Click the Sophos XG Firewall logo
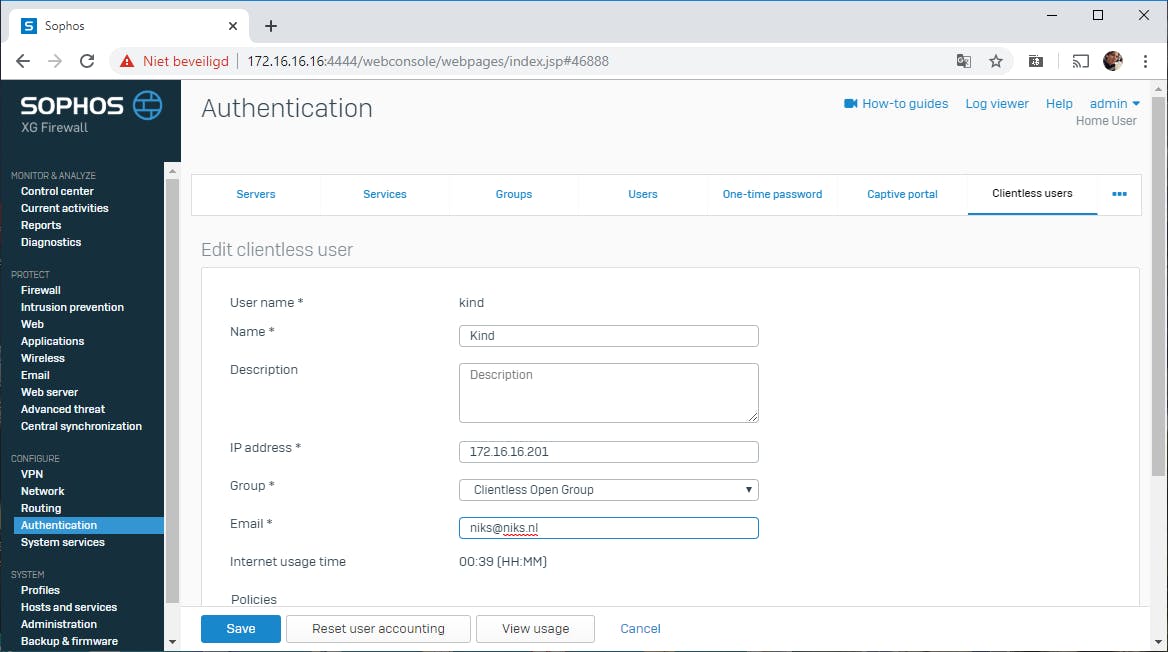1168x652 pixels. click(x=90, y=113)
